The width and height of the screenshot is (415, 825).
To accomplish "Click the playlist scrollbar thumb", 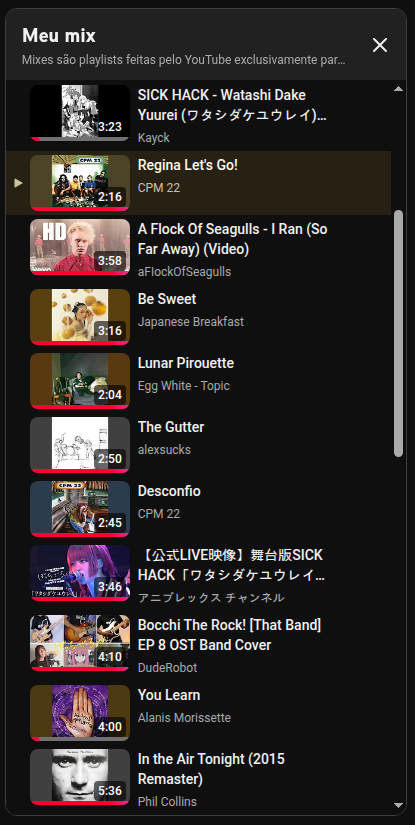I will tap(398, 333).
